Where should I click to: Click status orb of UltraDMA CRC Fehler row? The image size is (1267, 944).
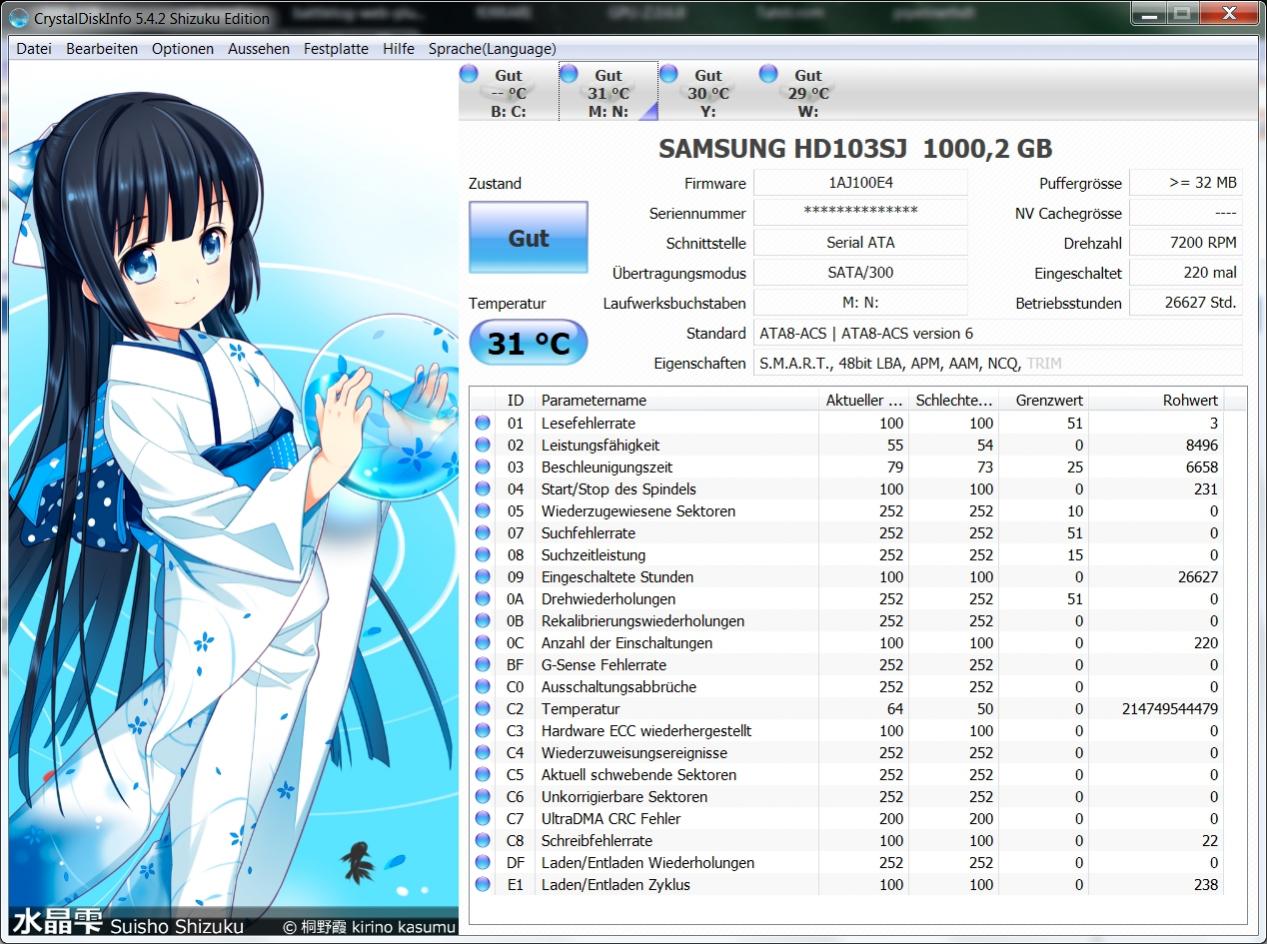point(483,819)
